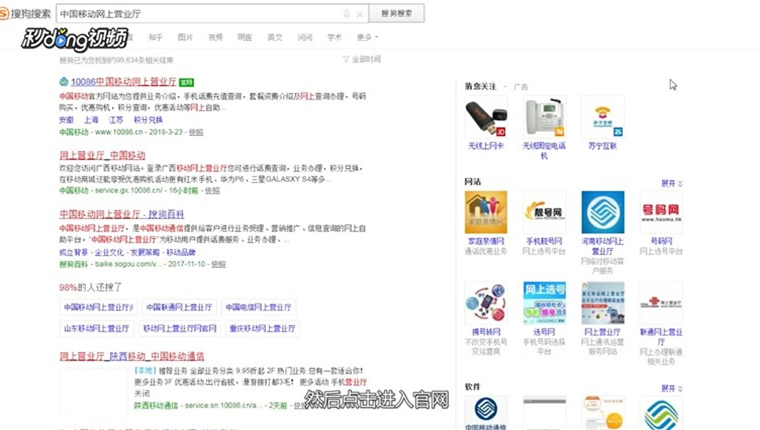The image size is (760, 430).
Task: Open the 更多 dropdown menu
Action: pos(367,37)
